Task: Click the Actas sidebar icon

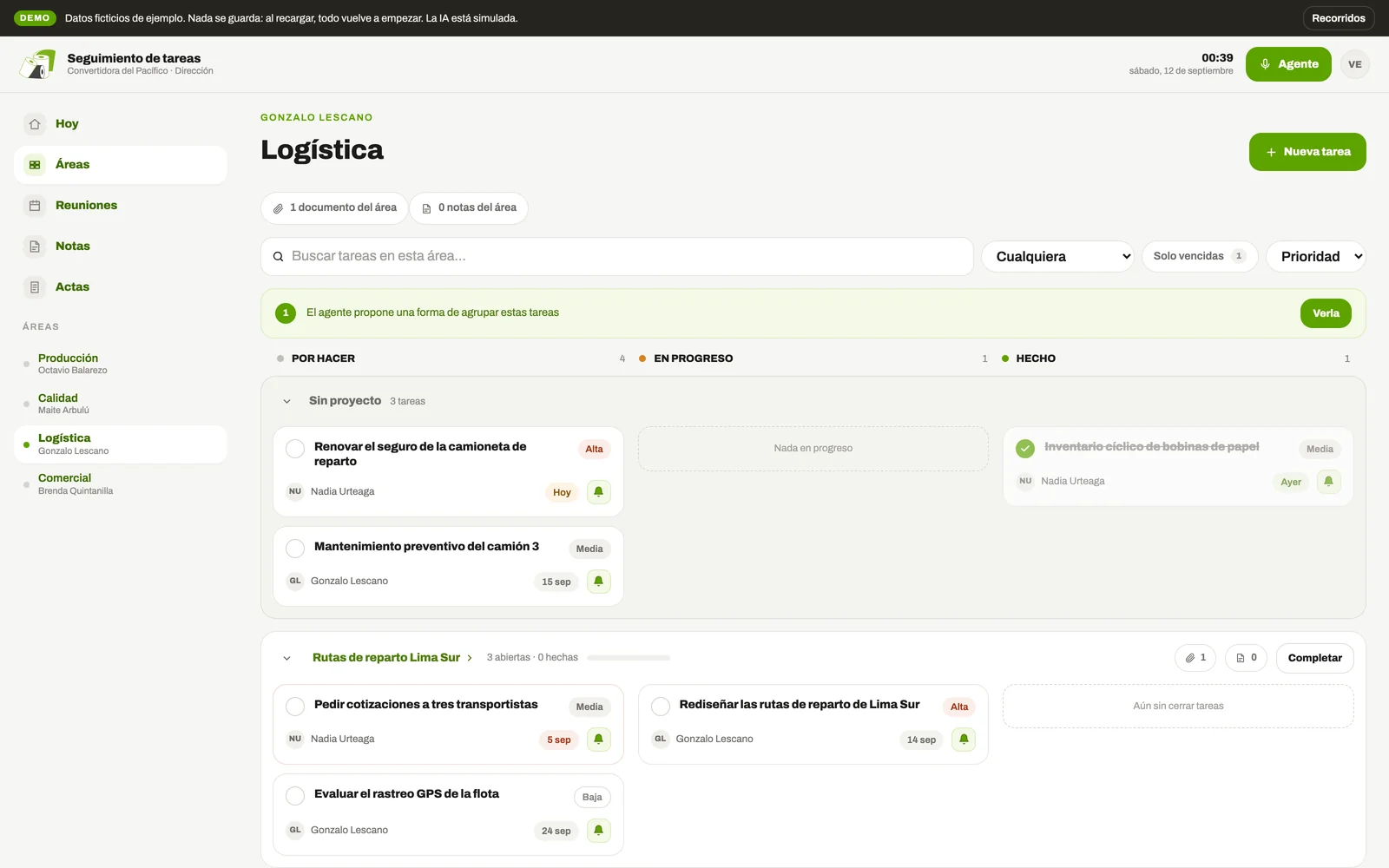Action: pos(35,287)
